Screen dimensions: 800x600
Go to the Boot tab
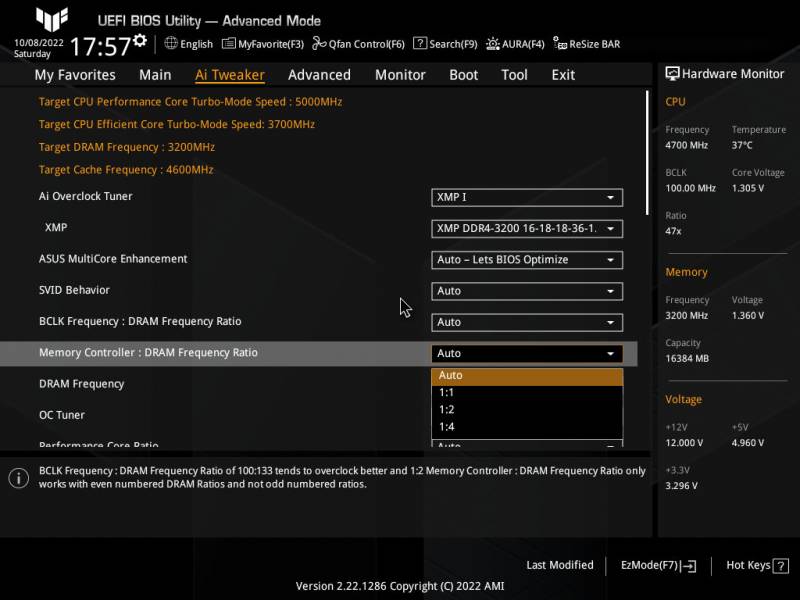coord(463,75)
